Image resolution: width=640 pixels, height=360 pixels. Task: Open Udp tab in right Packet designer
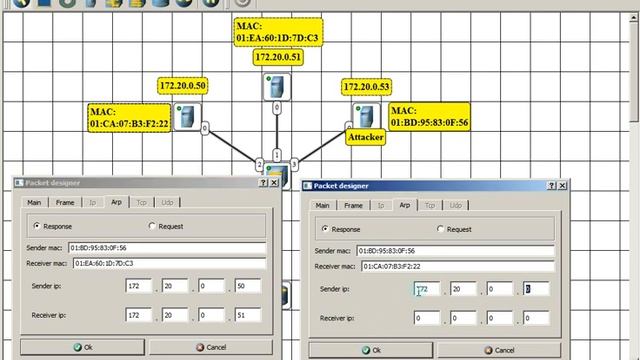pyautogui.click(x=456, y=205)
